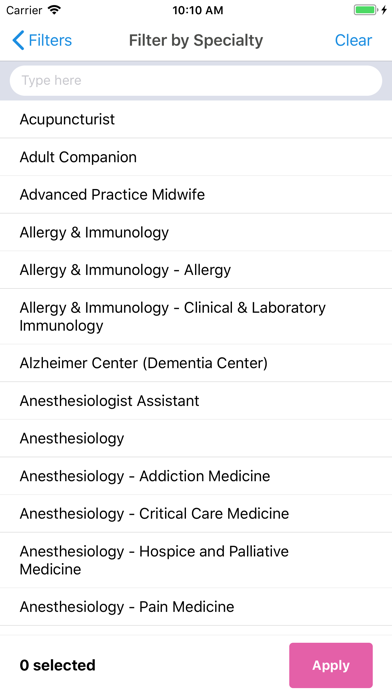Go back to Filters
This screenshot has height=696, width=392.
42,40
